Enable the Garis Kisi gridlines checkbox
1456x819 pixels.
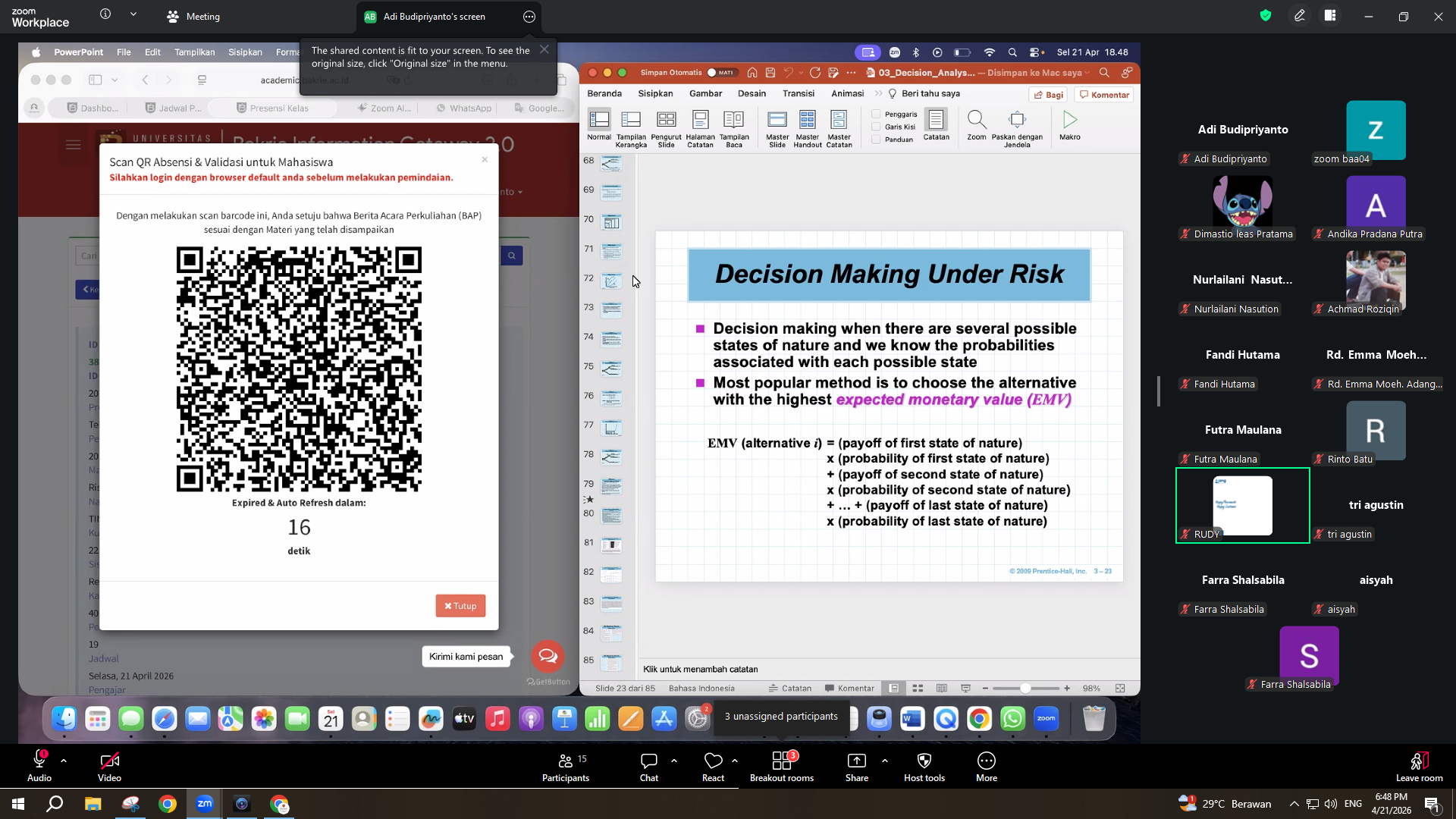(876, 127)
